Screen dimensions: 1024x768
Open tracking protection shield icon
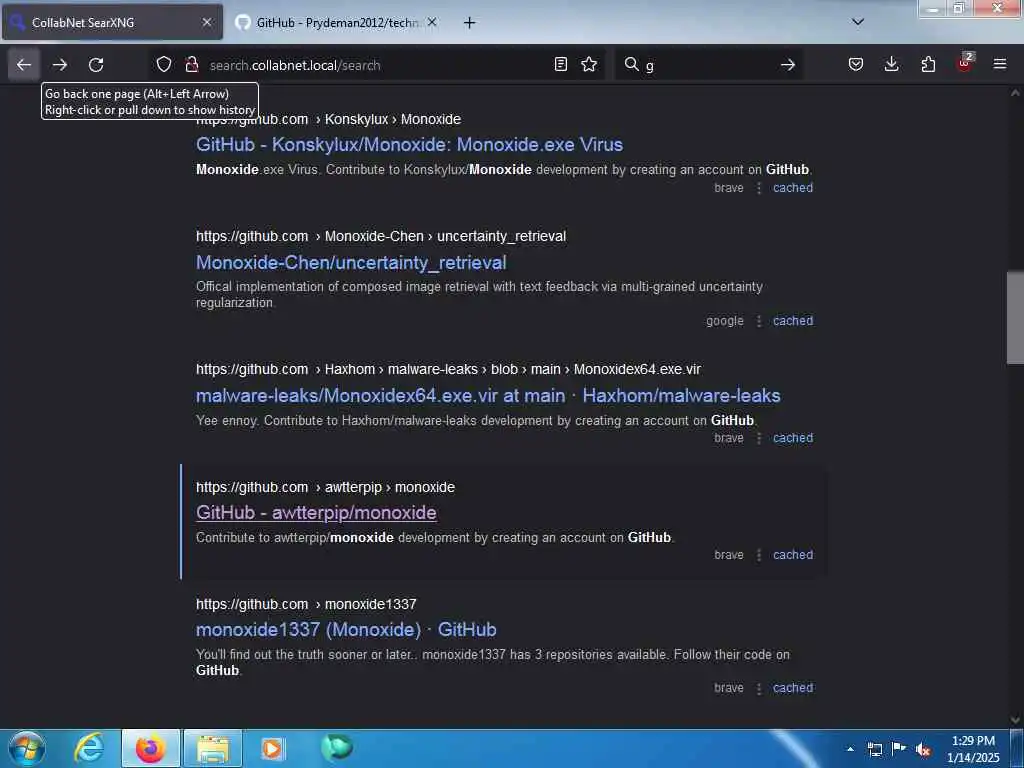coord(164,64)
